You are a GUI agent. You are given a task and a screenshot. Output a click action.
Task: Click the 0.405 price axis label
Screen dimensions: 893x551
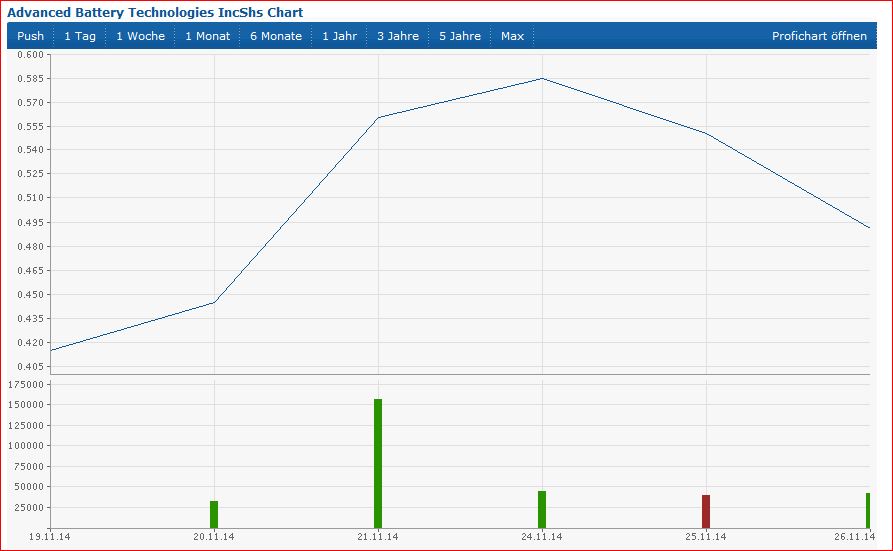pyautogui.click(x=30, y=366)
